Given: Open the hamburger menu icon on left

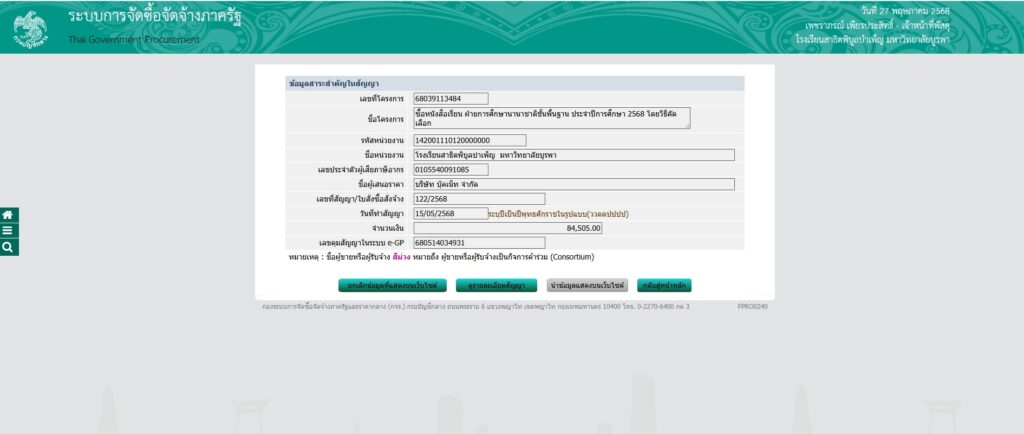Looking at the screenshot, I should 8,231.
